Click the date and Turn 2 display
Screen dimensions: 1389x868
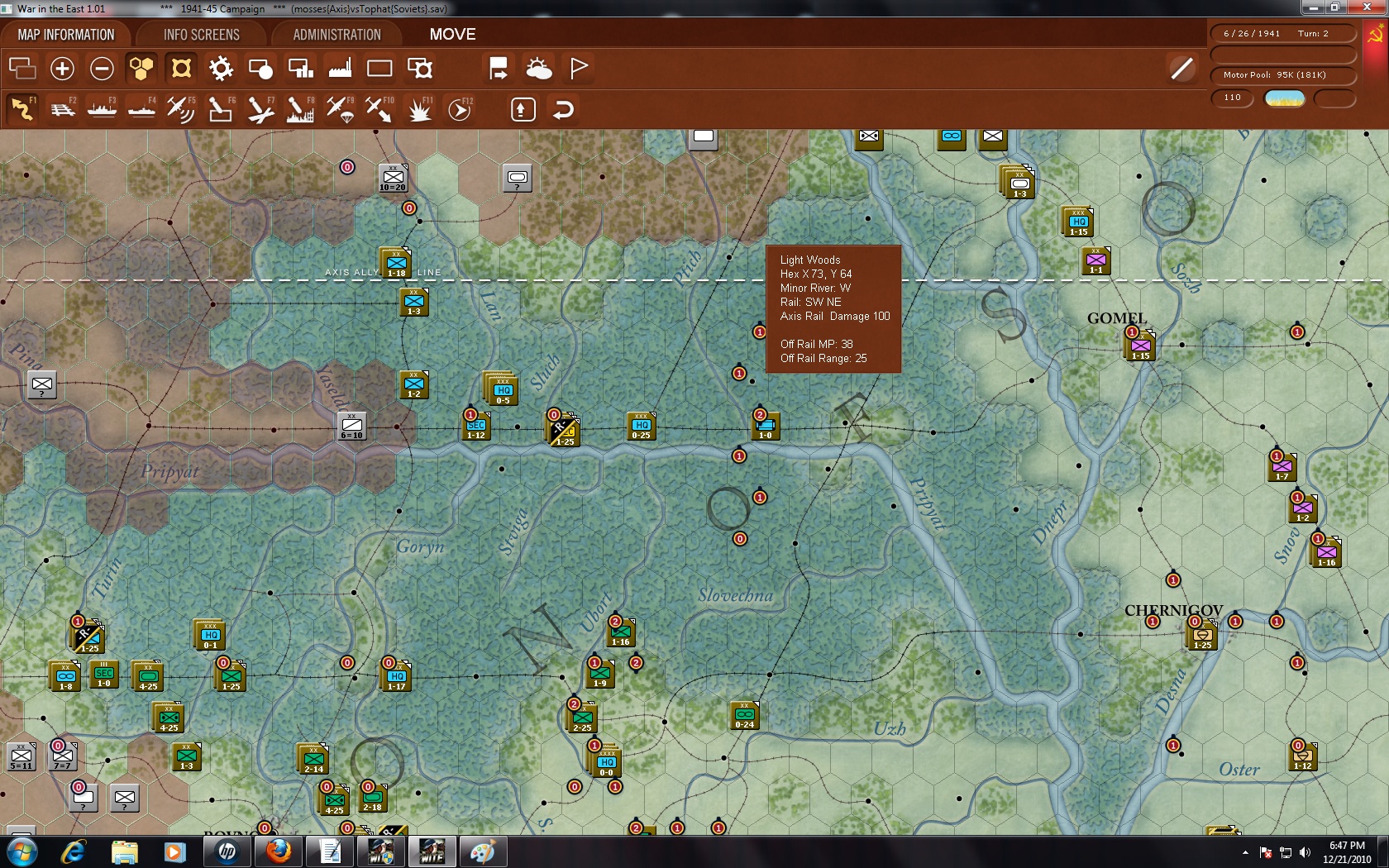coord(1283,34)
